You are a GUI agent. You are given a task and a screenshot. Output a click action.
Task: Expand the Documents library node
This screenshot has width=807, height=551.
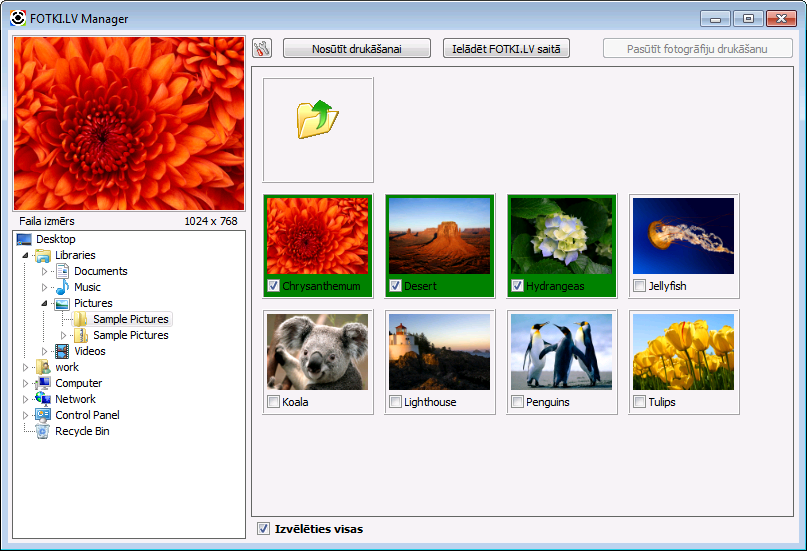click(x=44, y=271)
